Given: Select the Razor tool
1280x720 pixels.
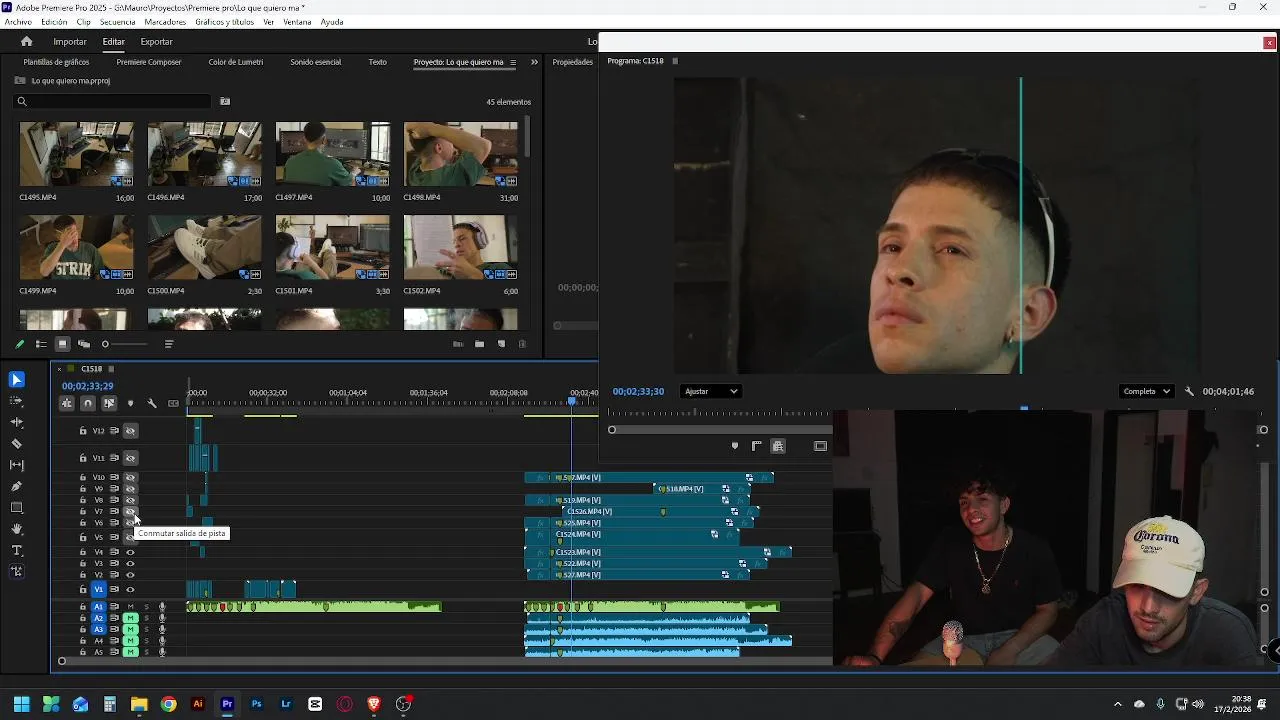Looking at the screenshot, I should click(x=16, y=443).
